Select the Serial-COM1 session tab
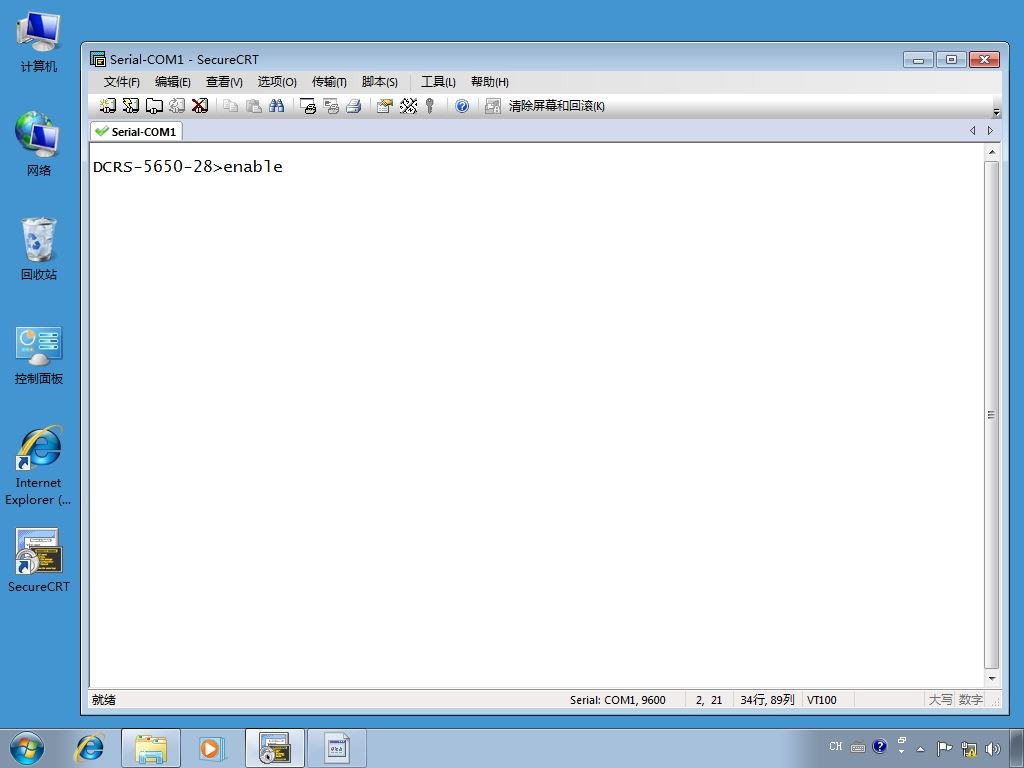The width and height of the screenshot is (1024, 768). [x=136, y=131]
